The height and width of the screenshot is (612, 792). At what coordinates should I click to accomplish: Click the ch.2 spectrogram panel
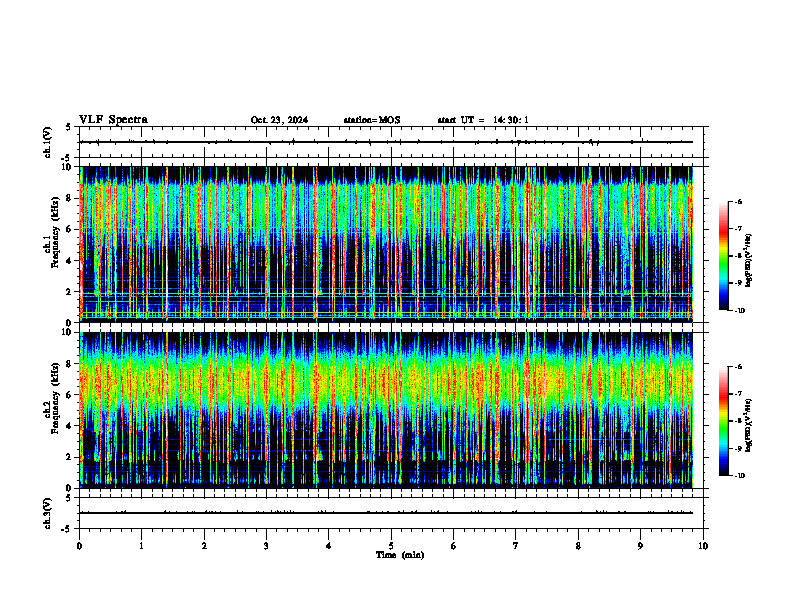click(386, 410)
